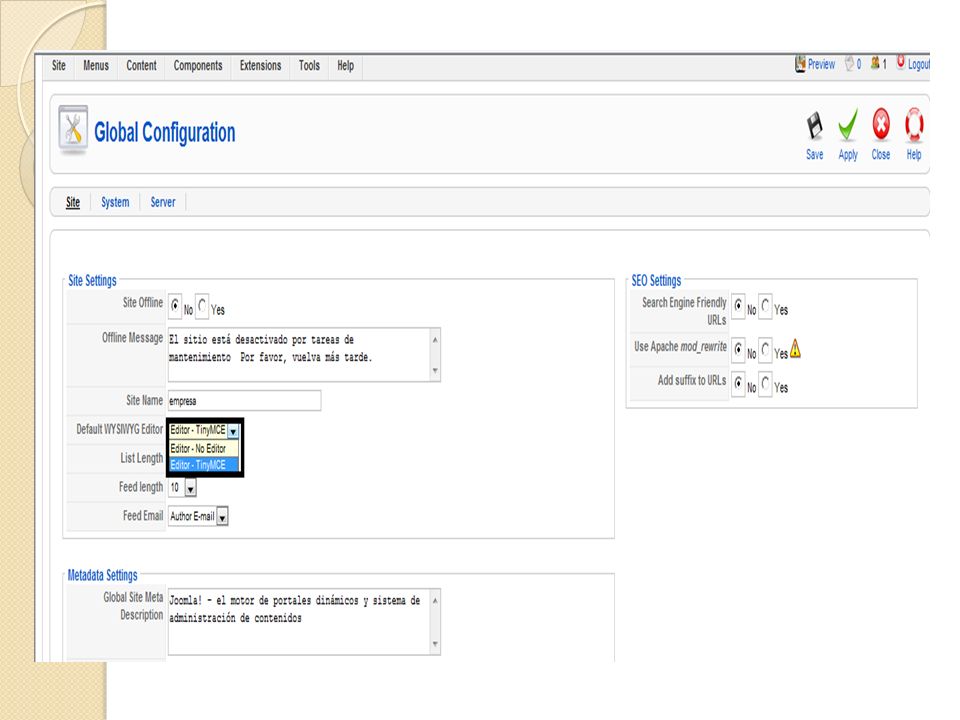Click the Logout power icon

(901, 61)
